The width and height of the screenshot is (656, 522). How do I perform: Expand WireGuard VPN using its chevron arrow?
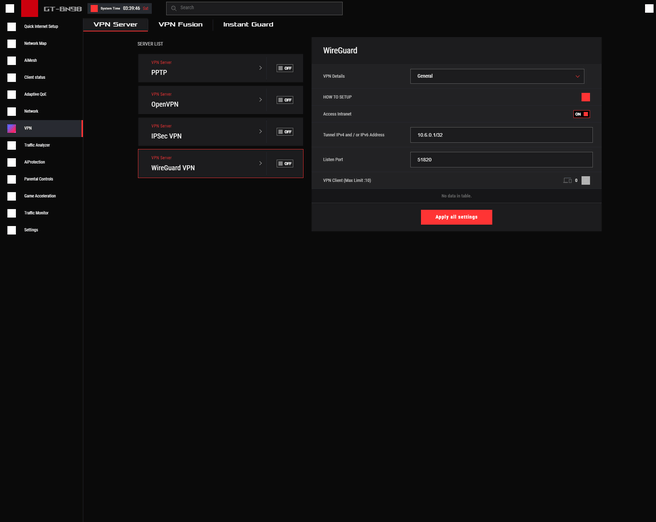[x=260, y=163]
